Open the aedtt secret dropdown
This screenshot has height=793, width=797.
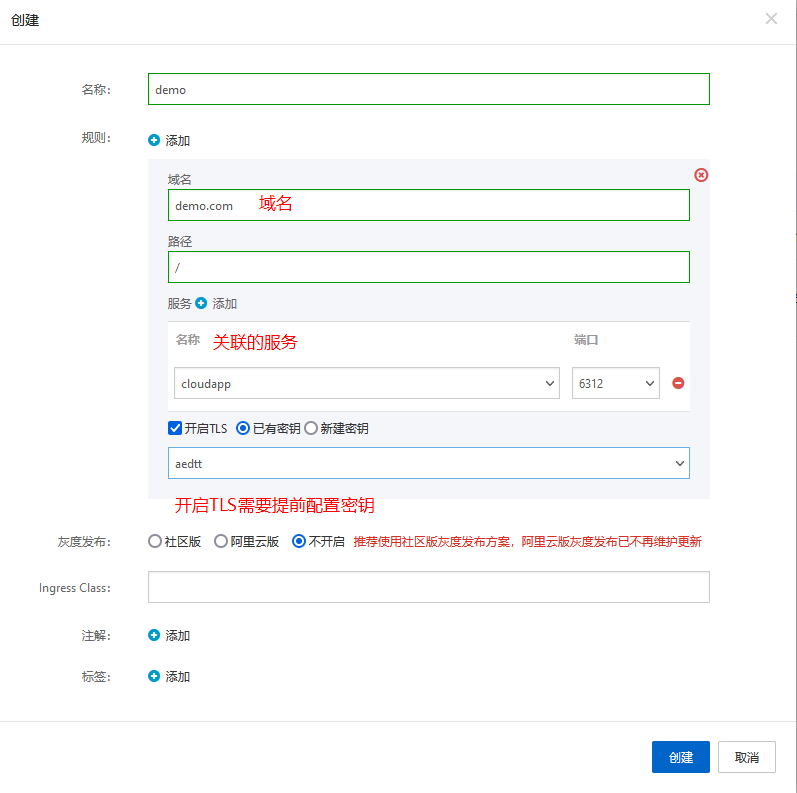tap(428, 463)
